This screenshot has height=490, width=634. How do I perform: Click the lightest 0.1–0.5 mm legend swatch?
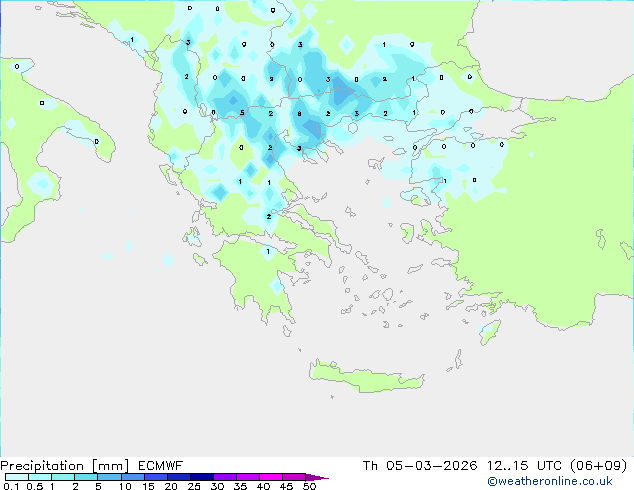[17, 477]
